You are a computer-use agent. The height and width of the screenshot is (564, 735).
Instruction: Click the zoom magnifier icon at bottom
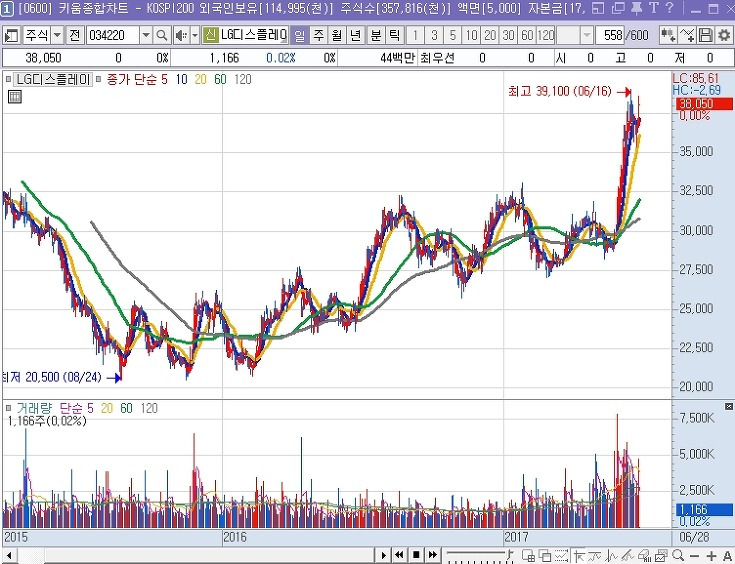(678, 555)
